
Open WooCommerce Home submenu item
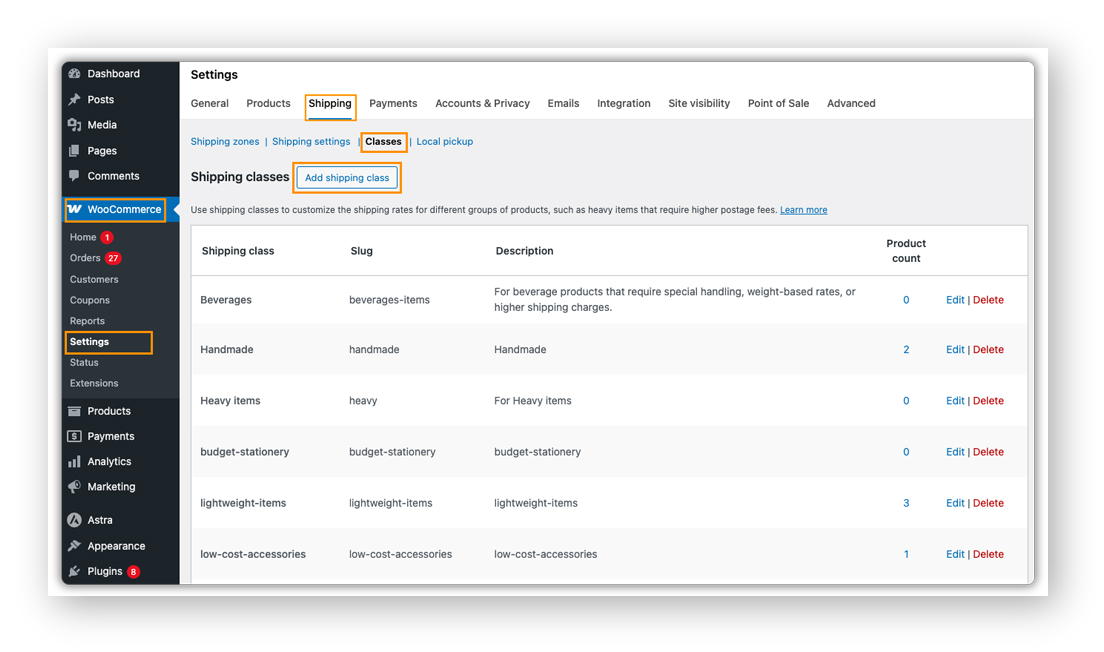pyautogui.click(x=83, y=237)
